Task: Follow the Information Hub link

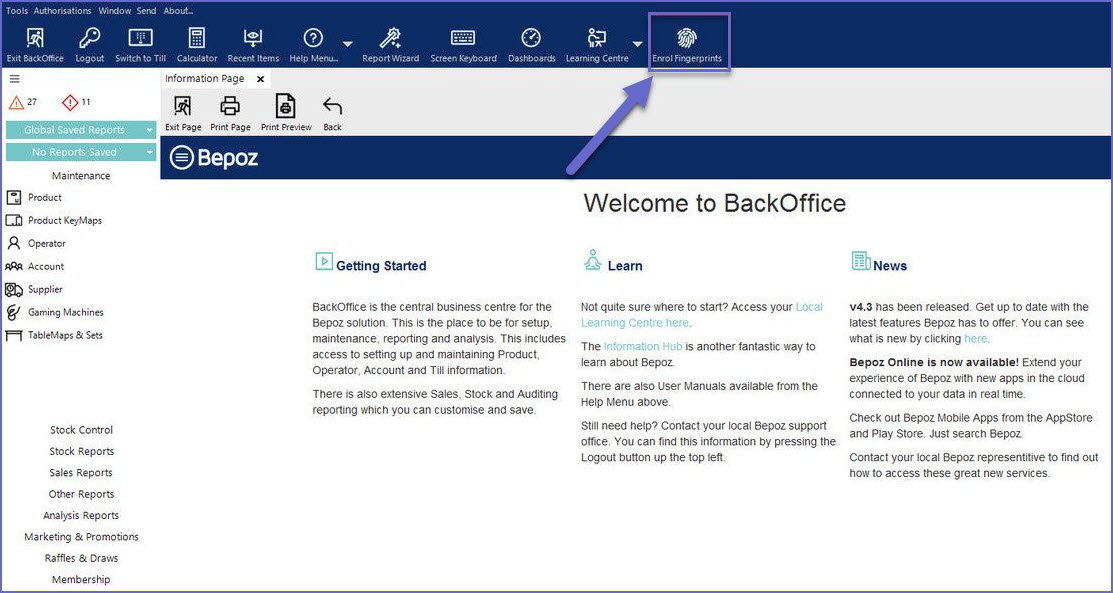Action: [x=642, y=346]
